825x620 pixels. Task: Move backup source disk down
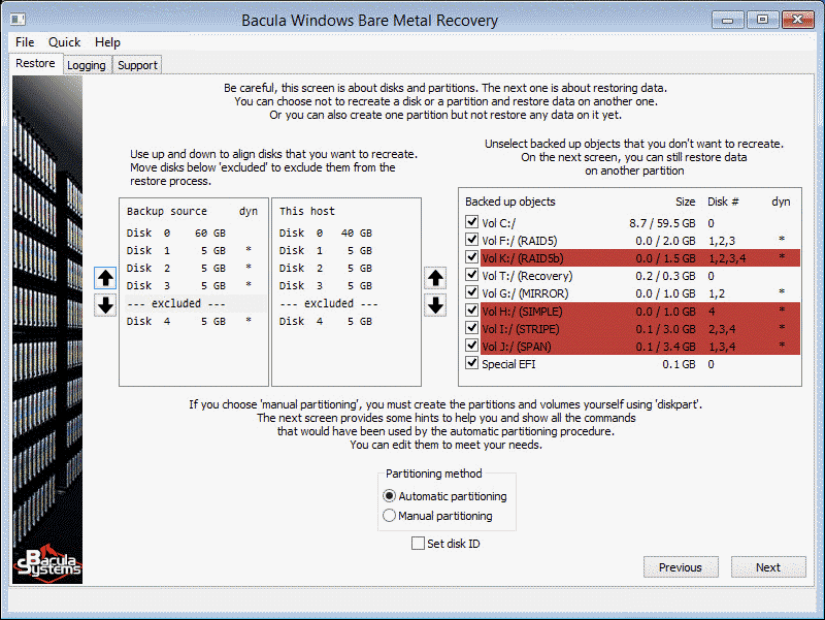tap(105, 305)
